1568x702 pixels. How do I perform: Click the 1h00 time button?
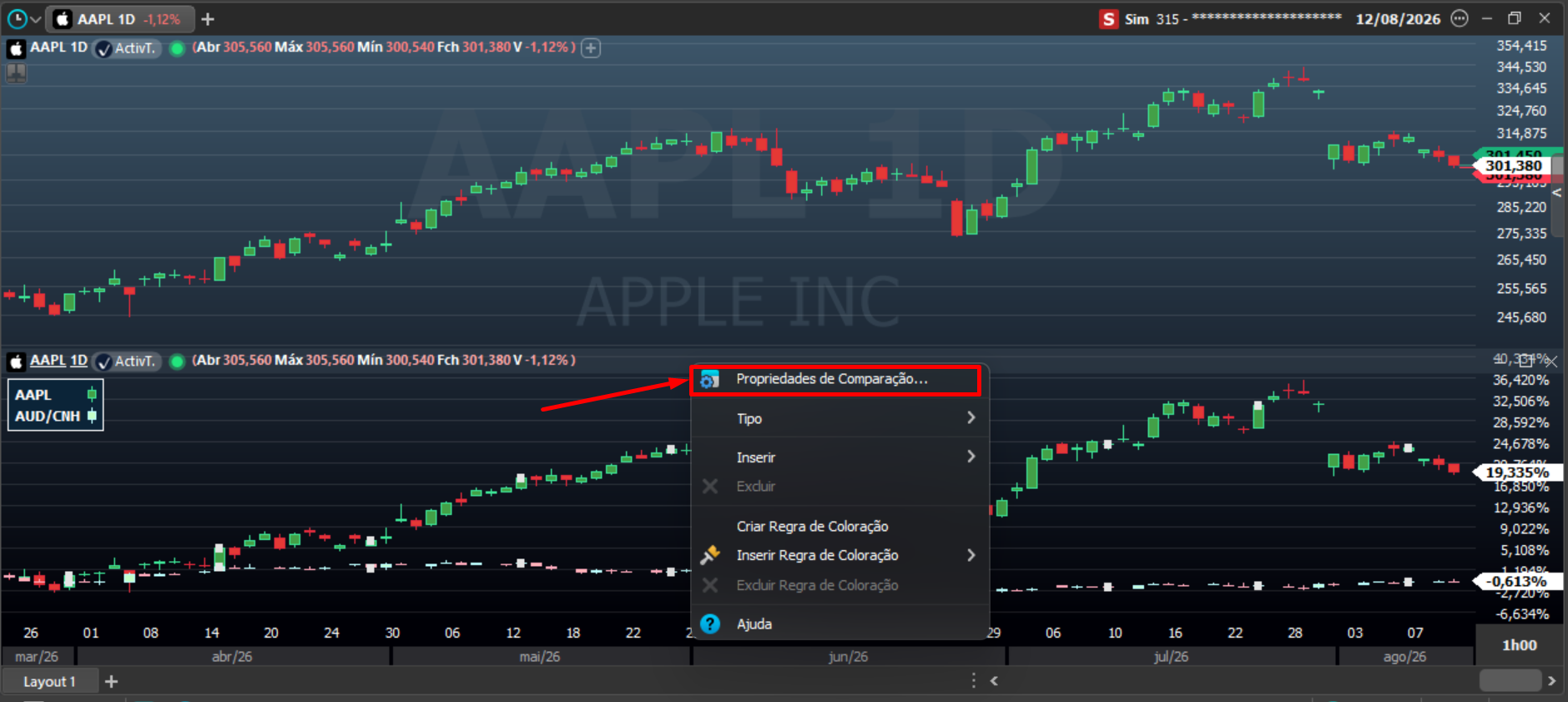point(1519,645)
